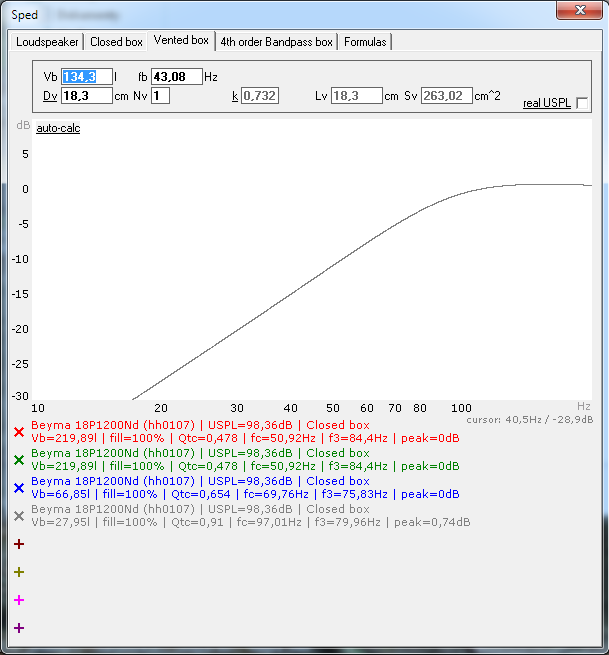
Task: Click the Nv vent count field
Action: pyautogui.click(x=160, y=96)
